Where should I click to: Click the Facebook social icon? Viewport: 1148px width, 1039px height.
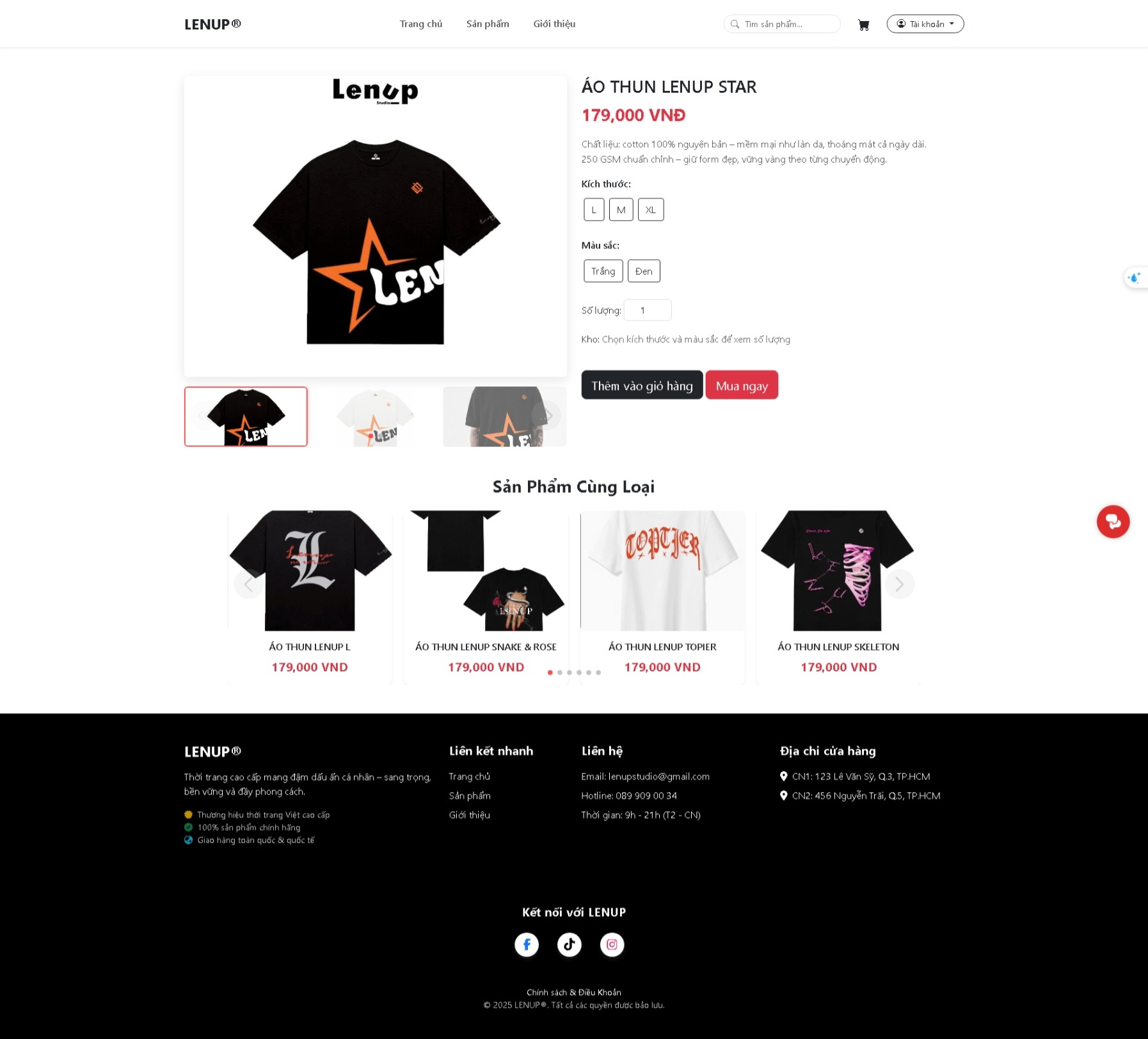click(x=527, y=944)
